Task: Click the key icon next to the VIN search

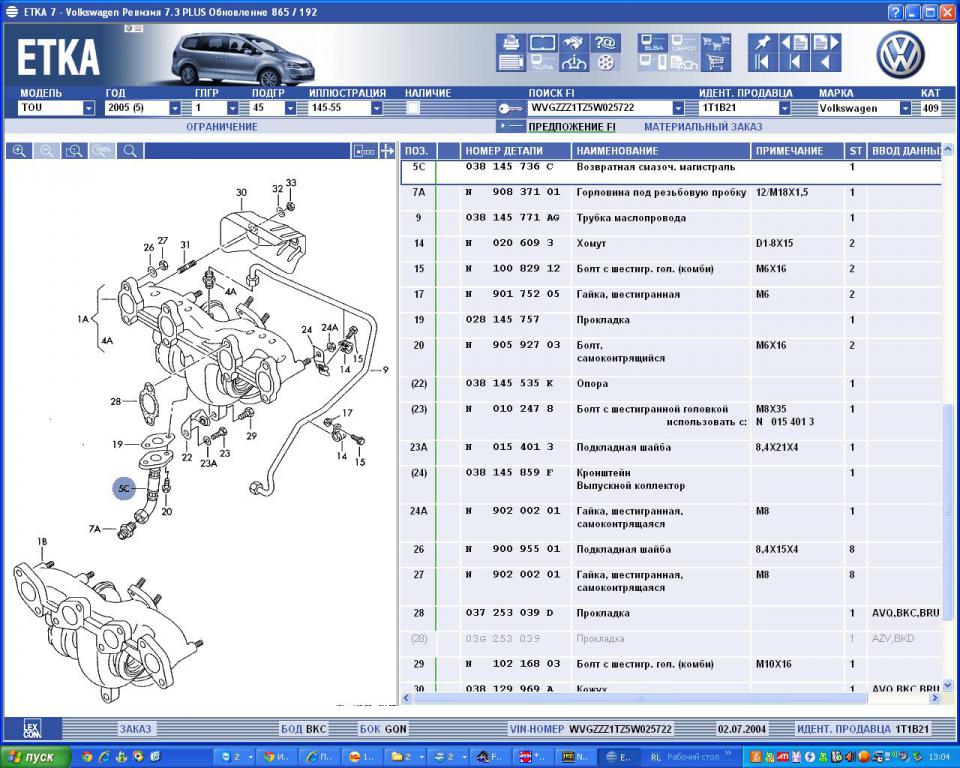Action: tap(510, 108)
